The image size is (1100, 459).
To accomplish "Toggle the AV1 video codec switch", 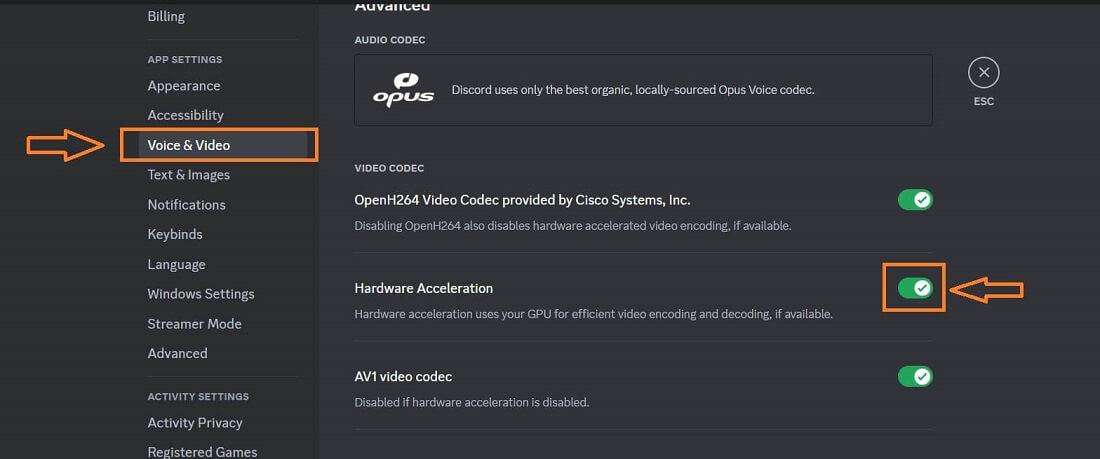I will click(x=915, y=377).
